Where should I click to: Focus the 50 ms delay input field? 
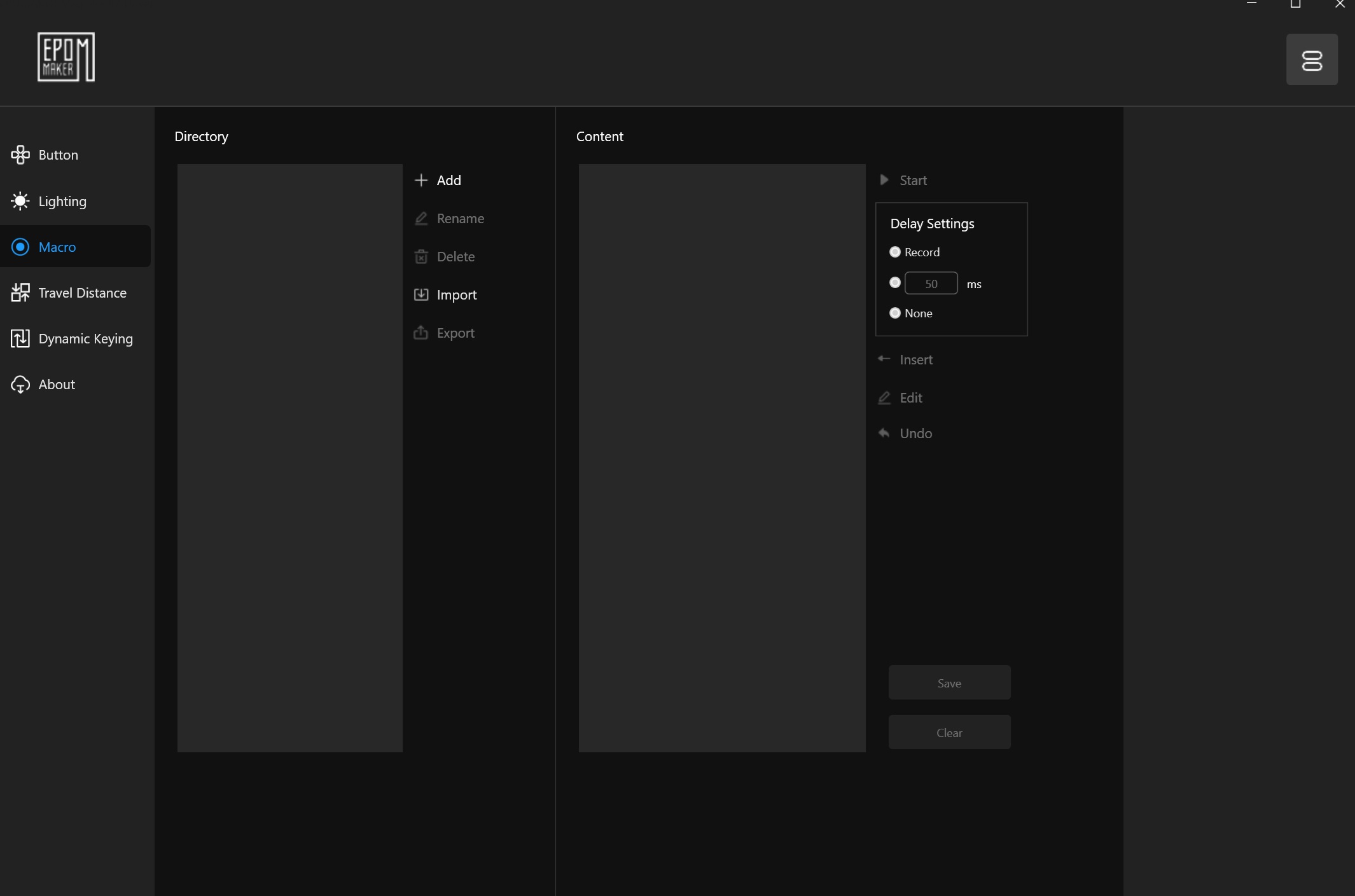pos(931,284)
